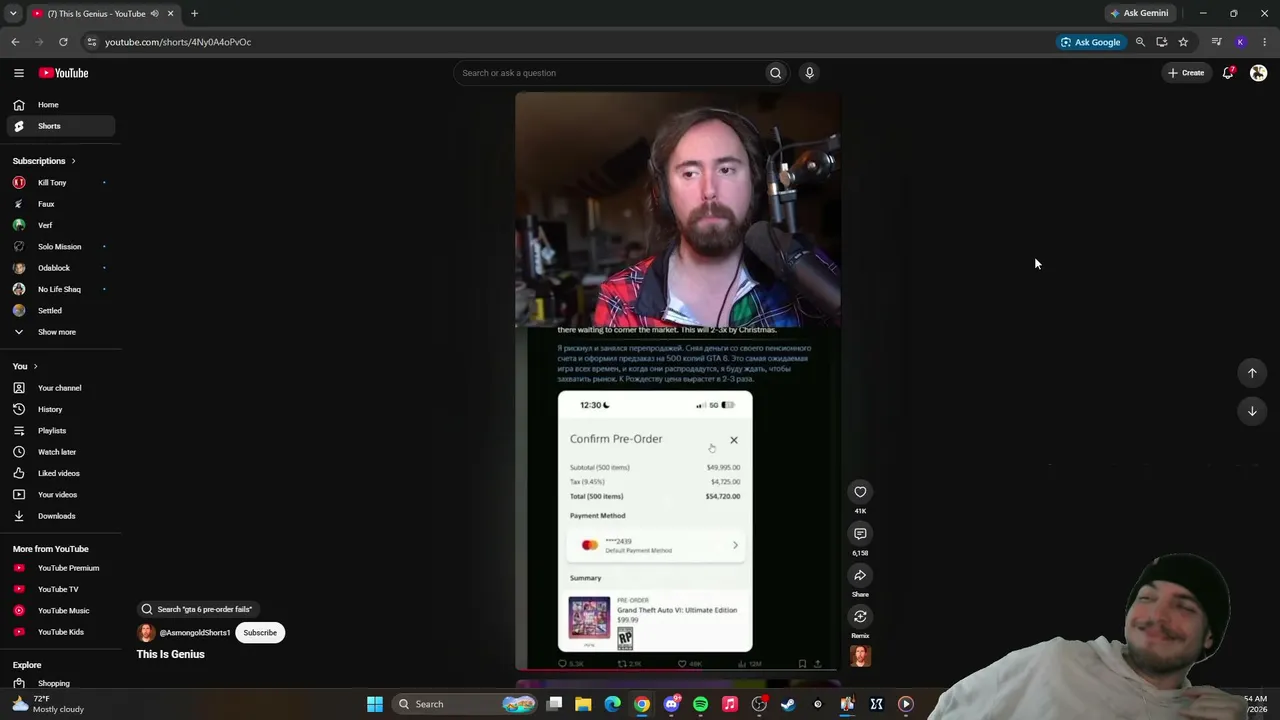Open Spotify from the taskbar

[x=700, y=704]
